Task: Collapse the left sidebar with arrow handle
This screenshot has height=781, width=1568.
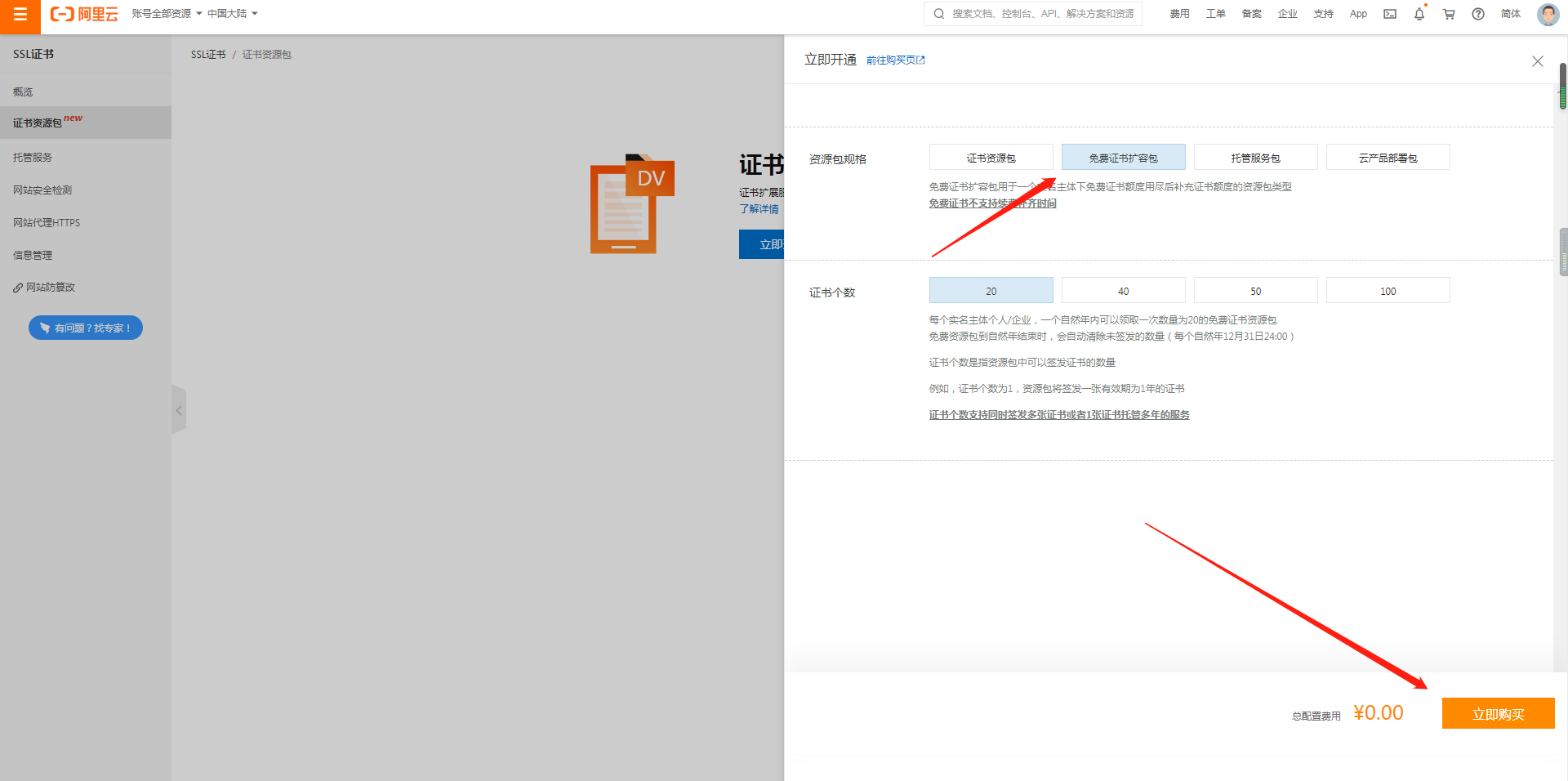Action: 179,410
